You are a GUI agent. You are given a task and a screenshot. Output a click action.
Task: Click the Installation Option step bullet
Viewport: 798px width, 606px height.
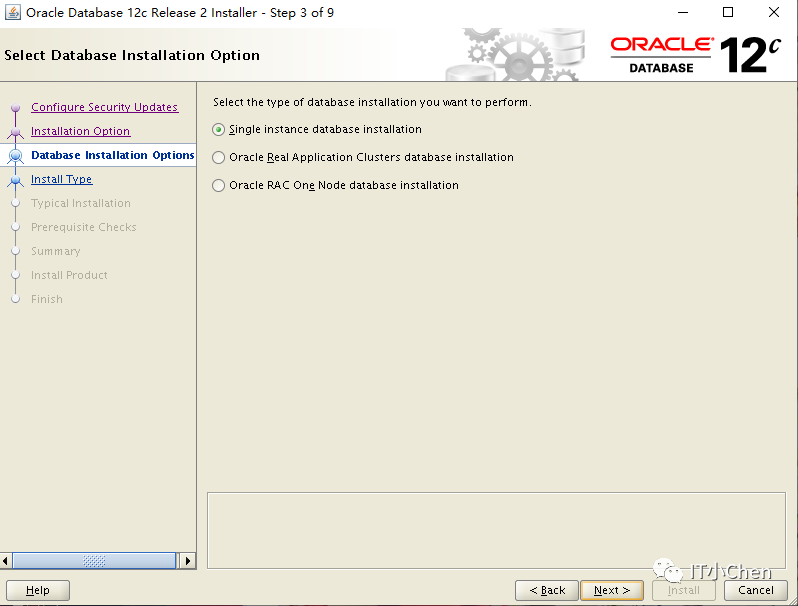(x=15, y=132)
